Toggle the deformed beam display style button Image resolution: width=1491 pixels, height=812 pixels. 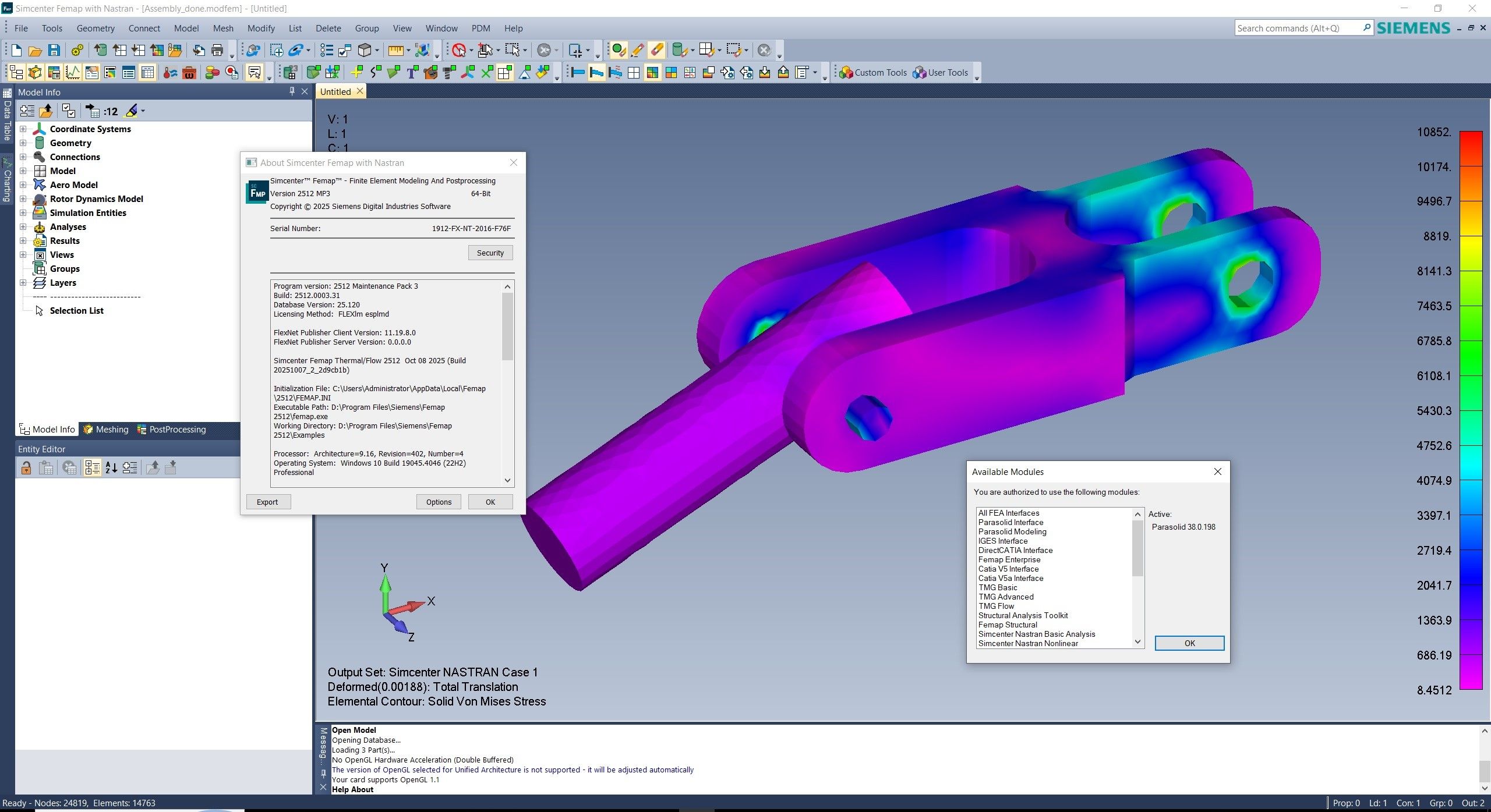point(596,73)
